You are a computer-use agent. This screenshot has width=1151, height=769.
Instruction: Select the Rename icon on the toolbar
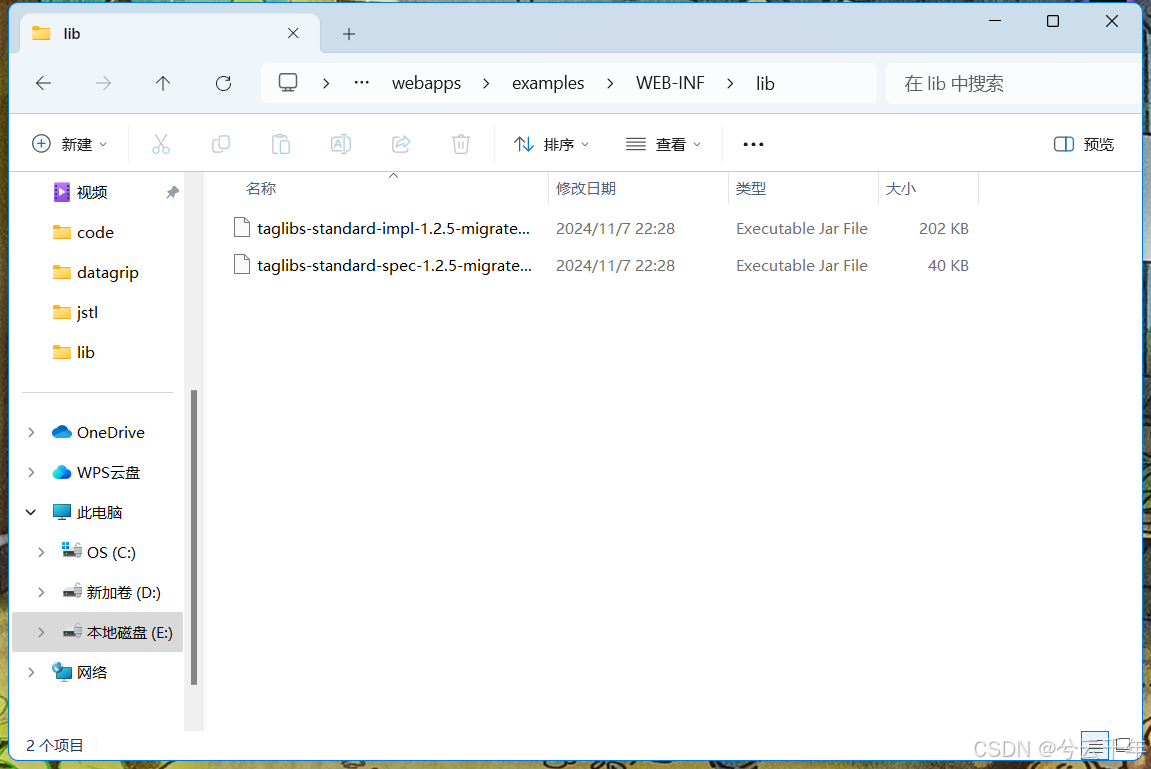click(340, 143)
